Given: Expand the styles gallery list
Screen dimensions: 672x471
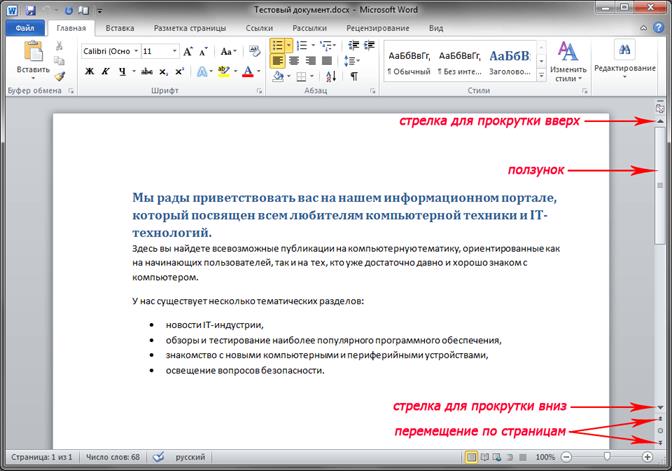Looking at the screenshot, I should click(x=540, y=73).
